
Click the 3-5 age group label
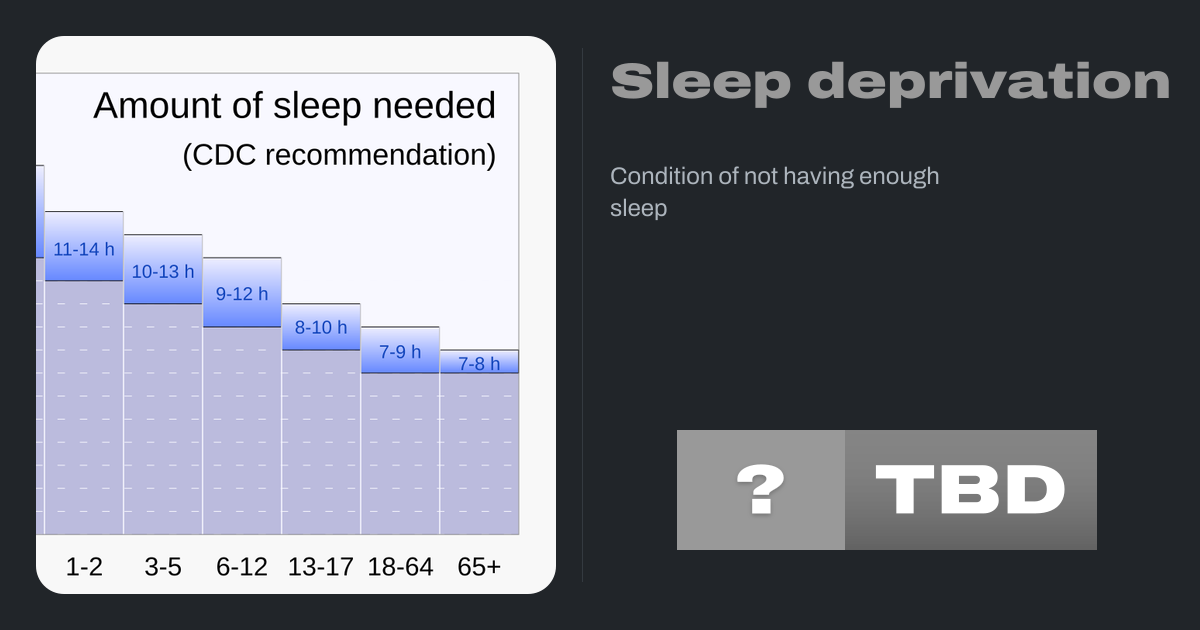(163, 567)
